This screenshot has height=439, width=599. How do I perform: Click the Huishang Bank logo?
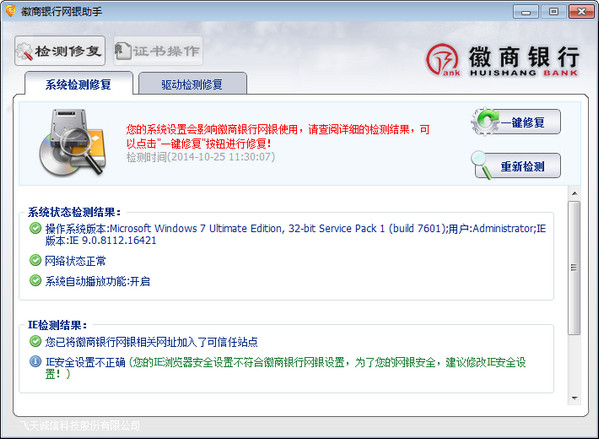tap(503, 60)
